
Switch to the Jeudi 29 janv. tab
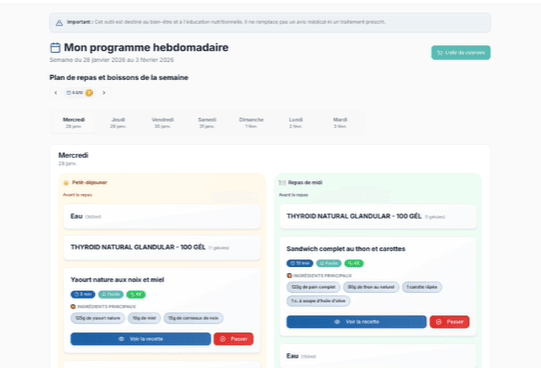[x=118, y=123]
